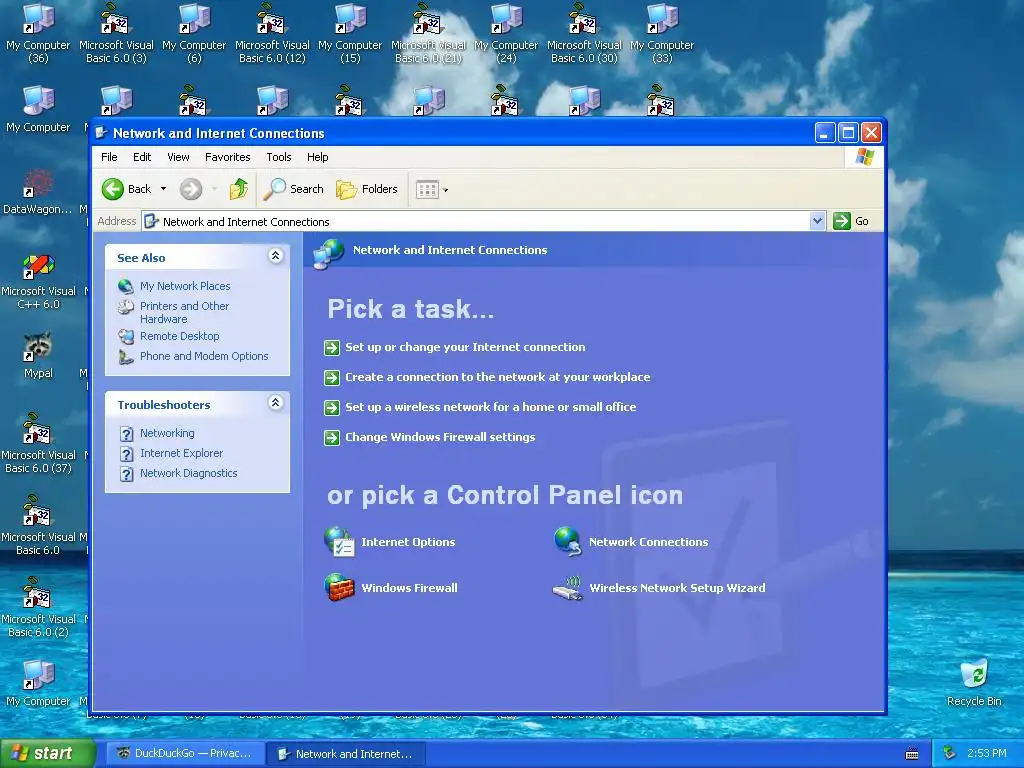This screenshot has height=768, width=1024.
Task: Select the My Computer (36) desktop icon
Action: 39,33
